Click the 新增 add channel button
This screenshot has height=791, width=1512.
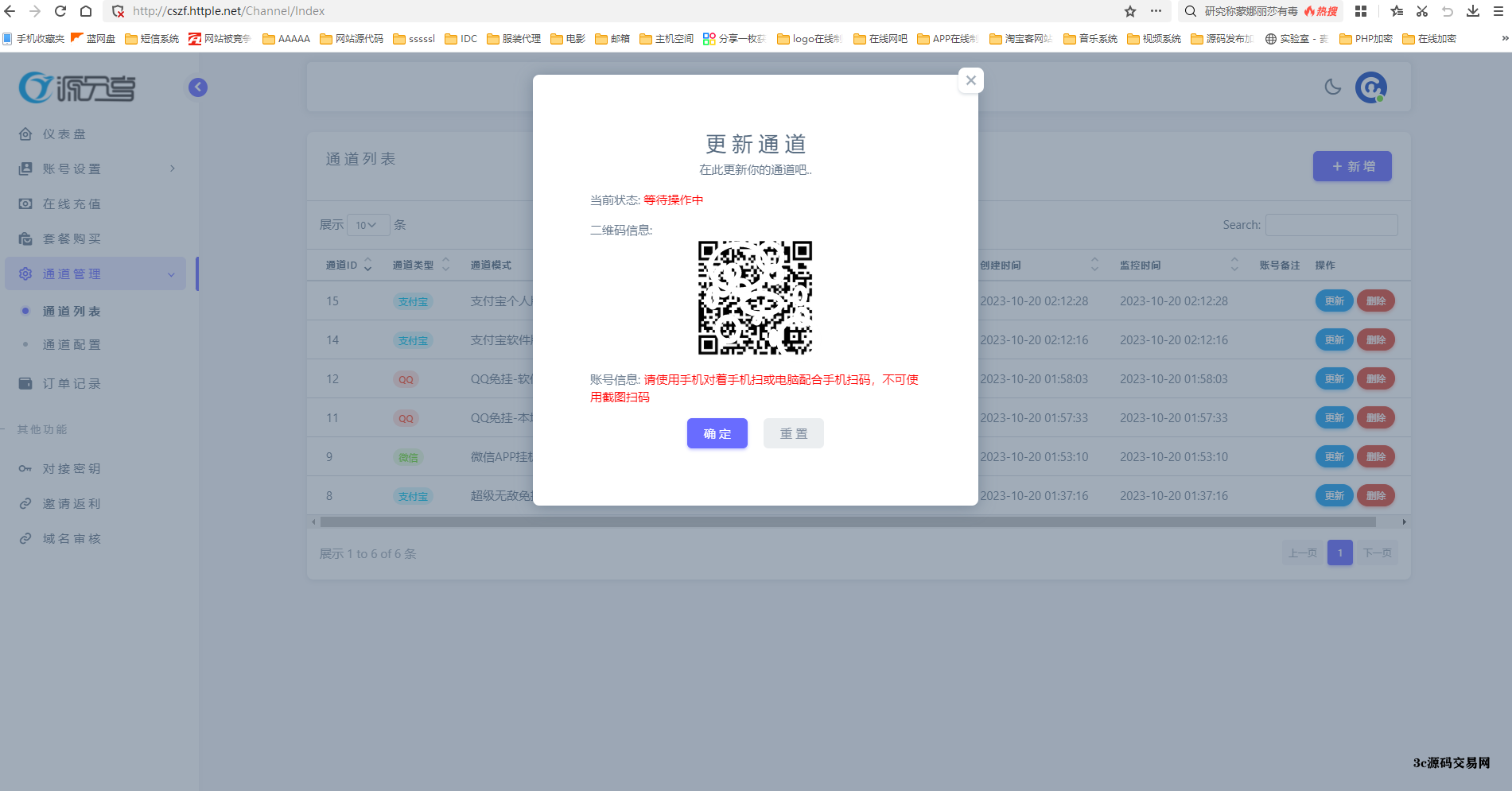pyautogui.click(x=1352, y=166)
